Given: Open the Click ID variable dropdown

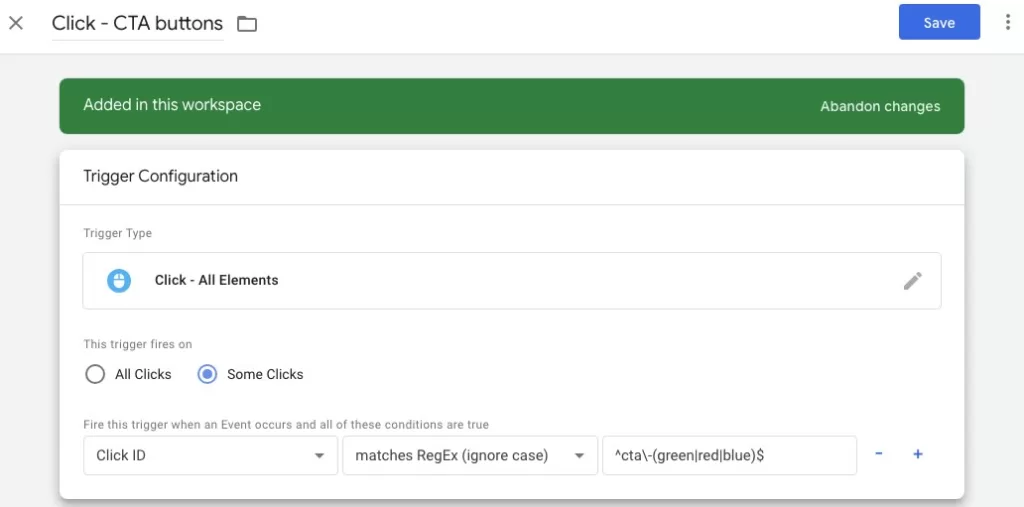Looking at the screenshot, I should [210, 455].
